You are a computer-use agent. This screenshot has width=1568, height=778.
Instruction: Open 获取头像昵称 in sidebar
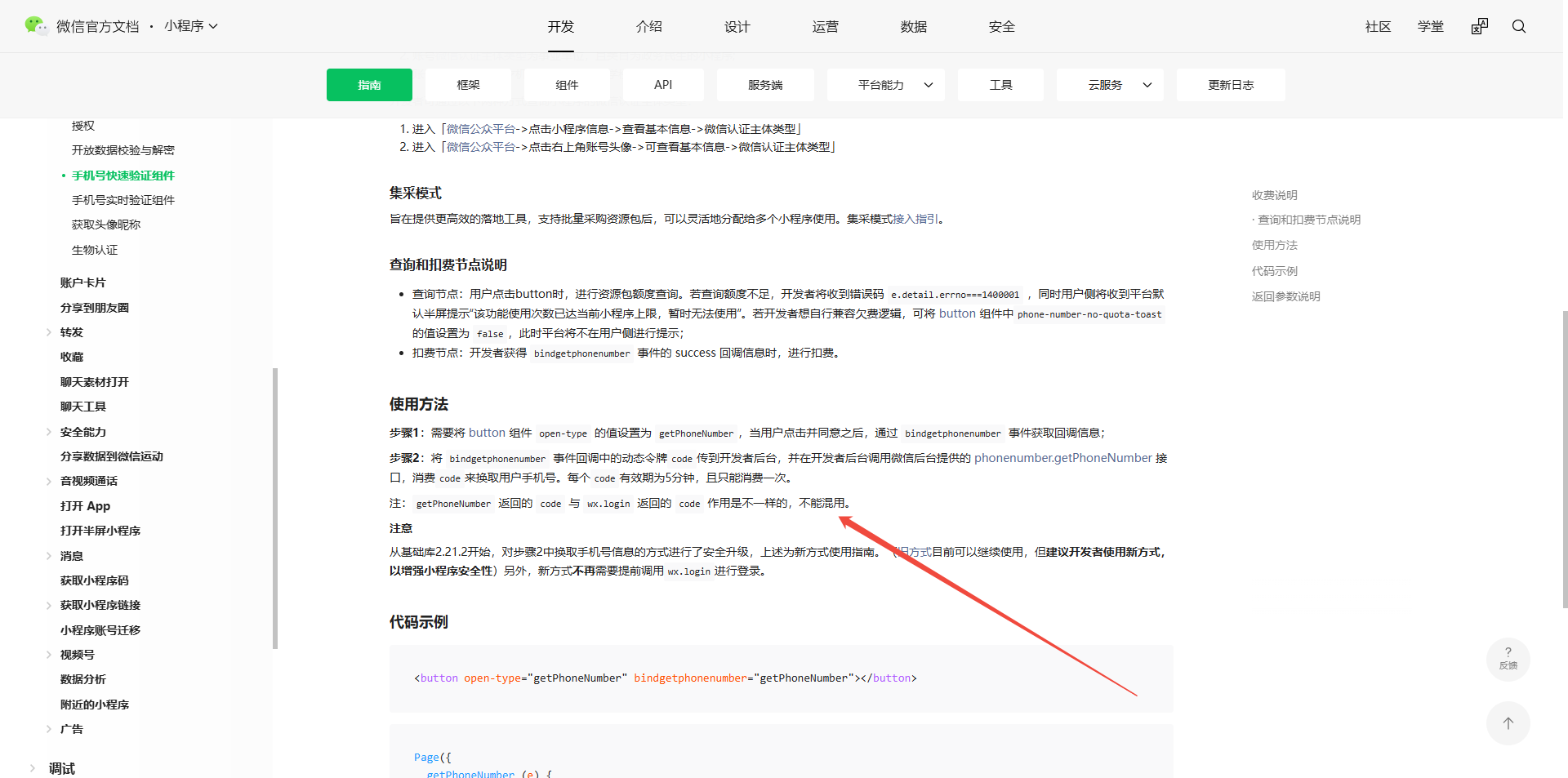pyautogui.click(x=106, y=225)
